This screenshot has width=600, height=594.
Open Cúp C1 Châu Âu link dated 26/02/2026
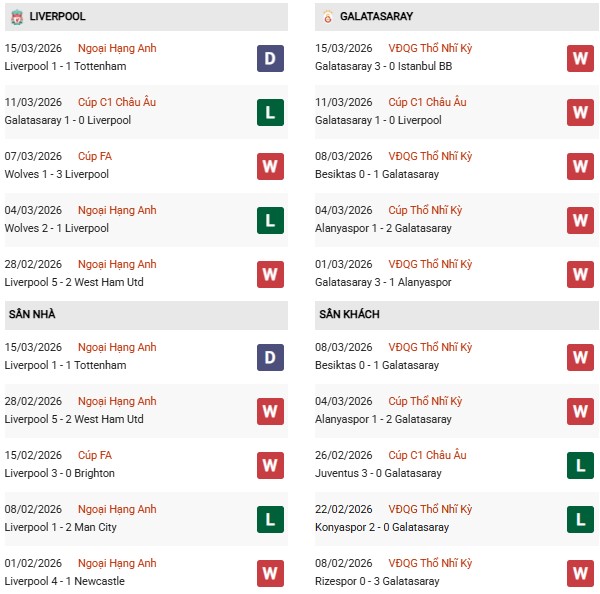(x=426, y=455)
